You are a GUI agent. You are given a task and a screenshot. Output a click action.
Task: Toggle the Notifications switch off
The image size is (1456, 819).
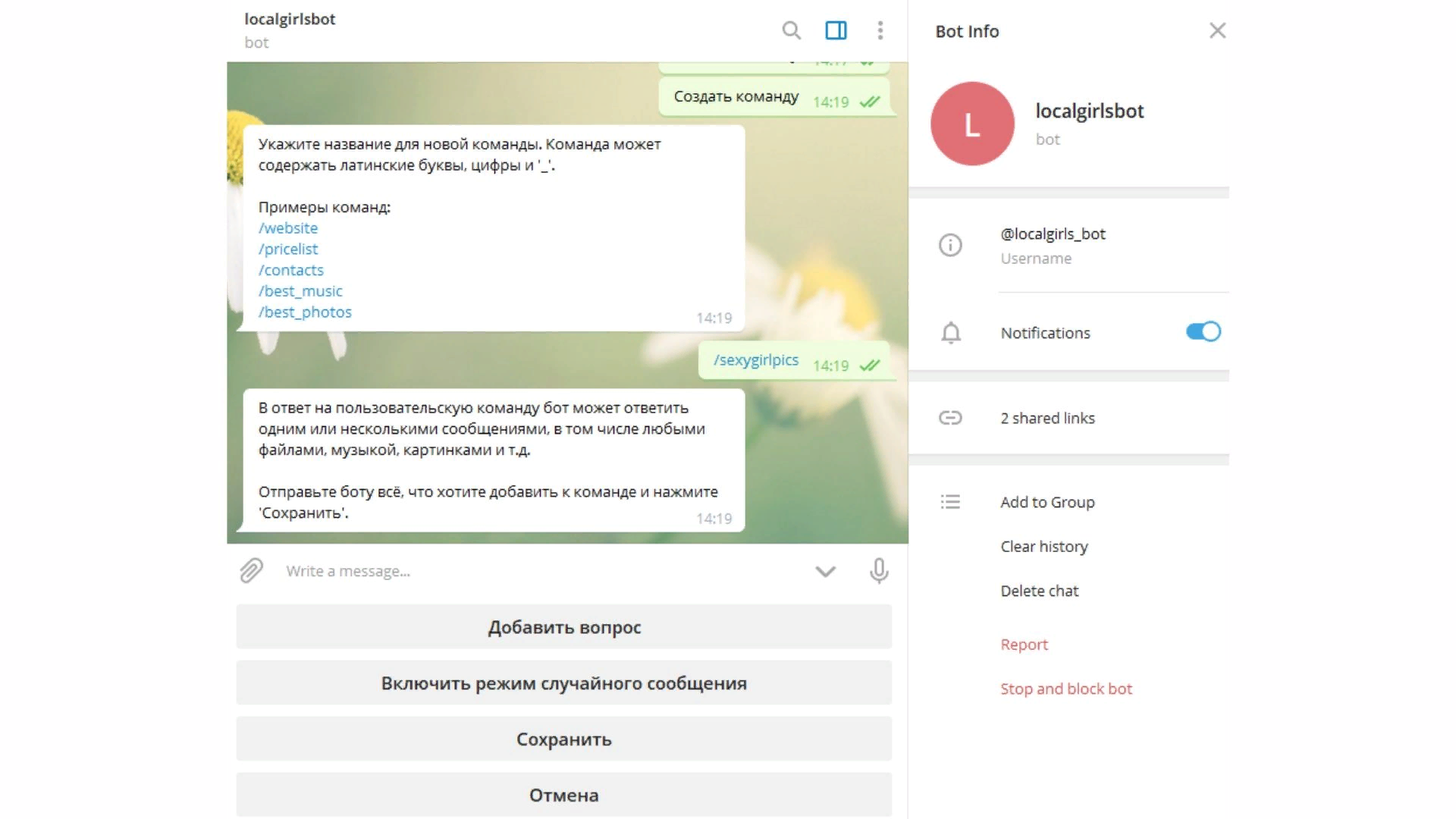coord(1203,332)
